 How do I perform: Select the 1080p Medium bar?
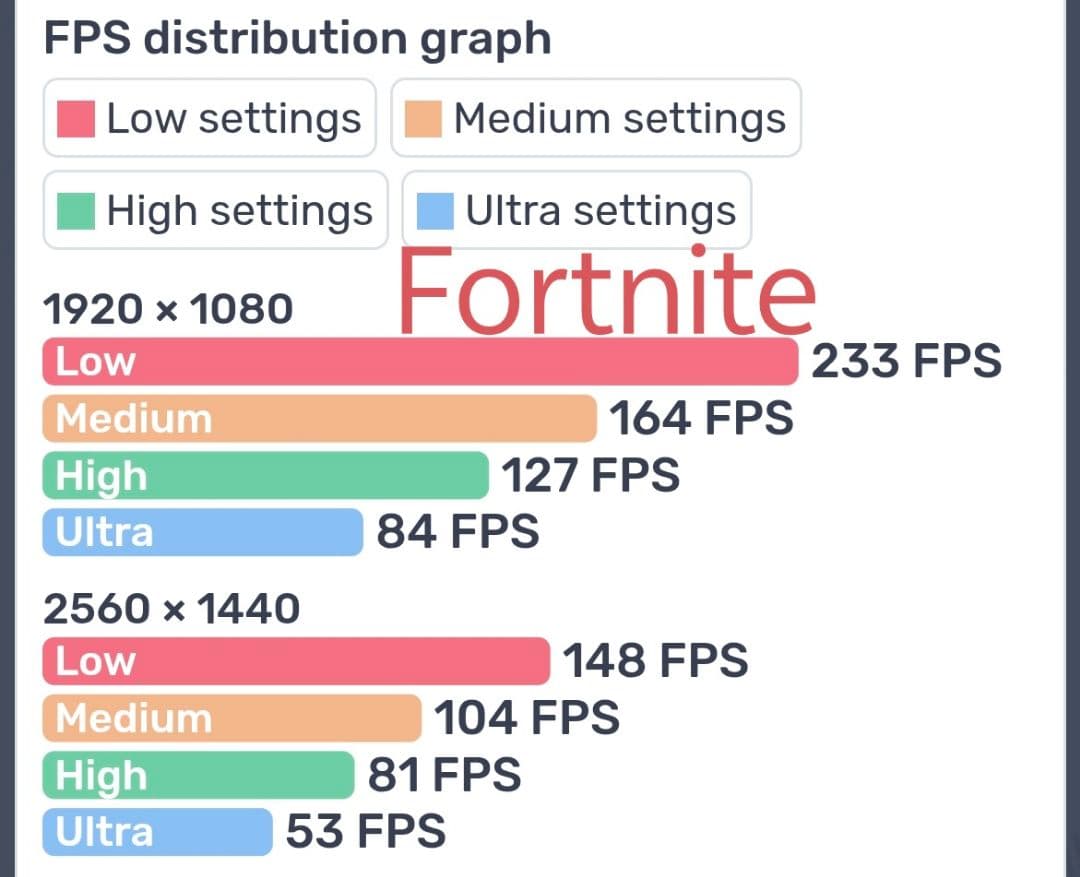pyautogui.click(x=319, y=418)
